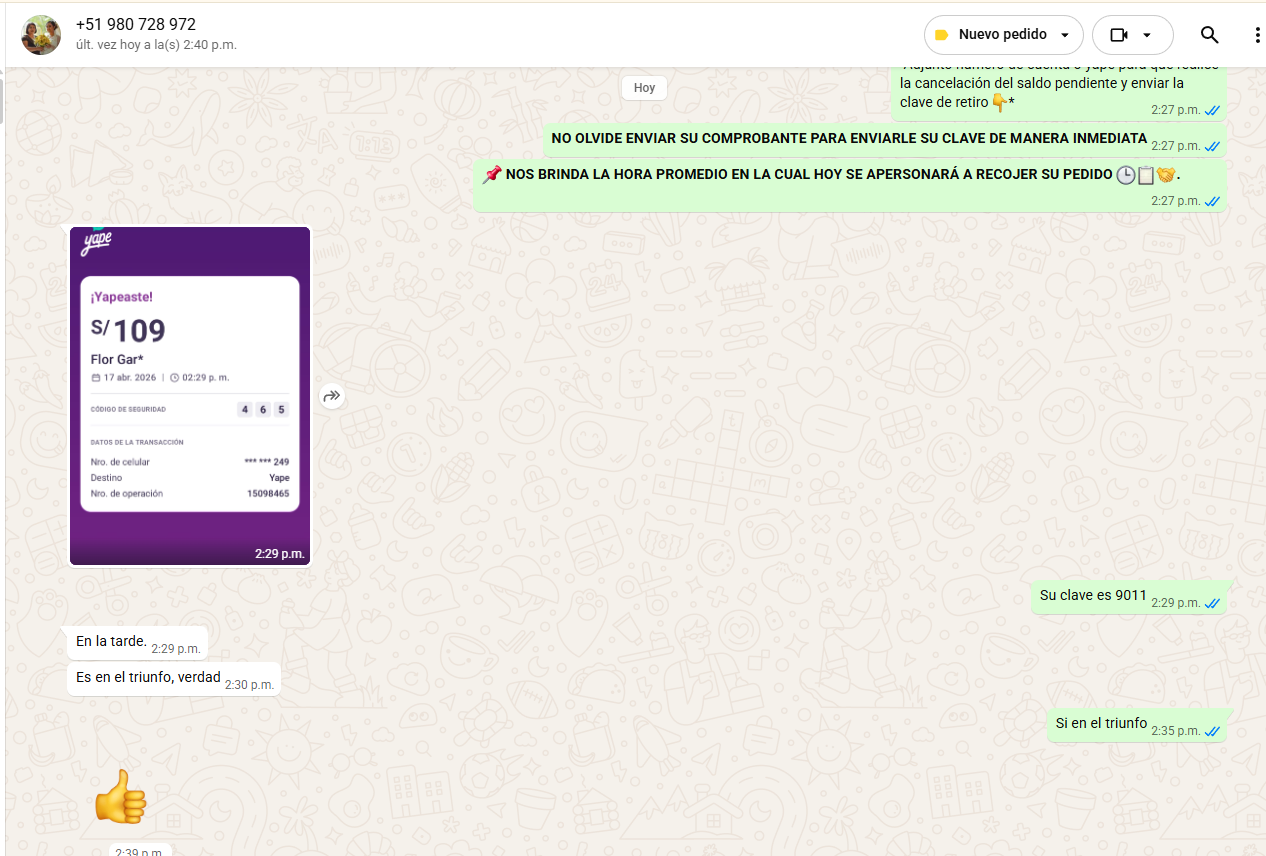This screenshot has height=856, width=1266.
Task: Click the forward arrow beside Yape image
Action: 332,397
